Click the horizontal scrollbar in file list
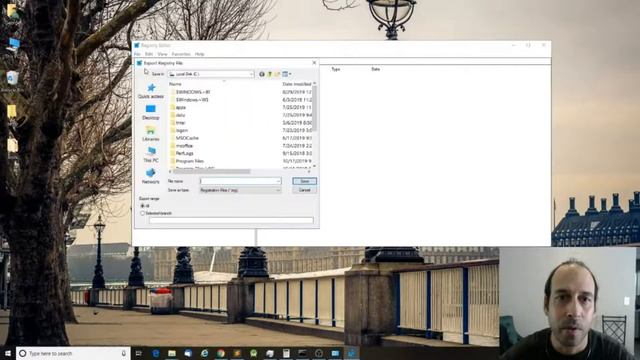Image resolution: width=640 pixels, height=360 pixels. [211, 172]
